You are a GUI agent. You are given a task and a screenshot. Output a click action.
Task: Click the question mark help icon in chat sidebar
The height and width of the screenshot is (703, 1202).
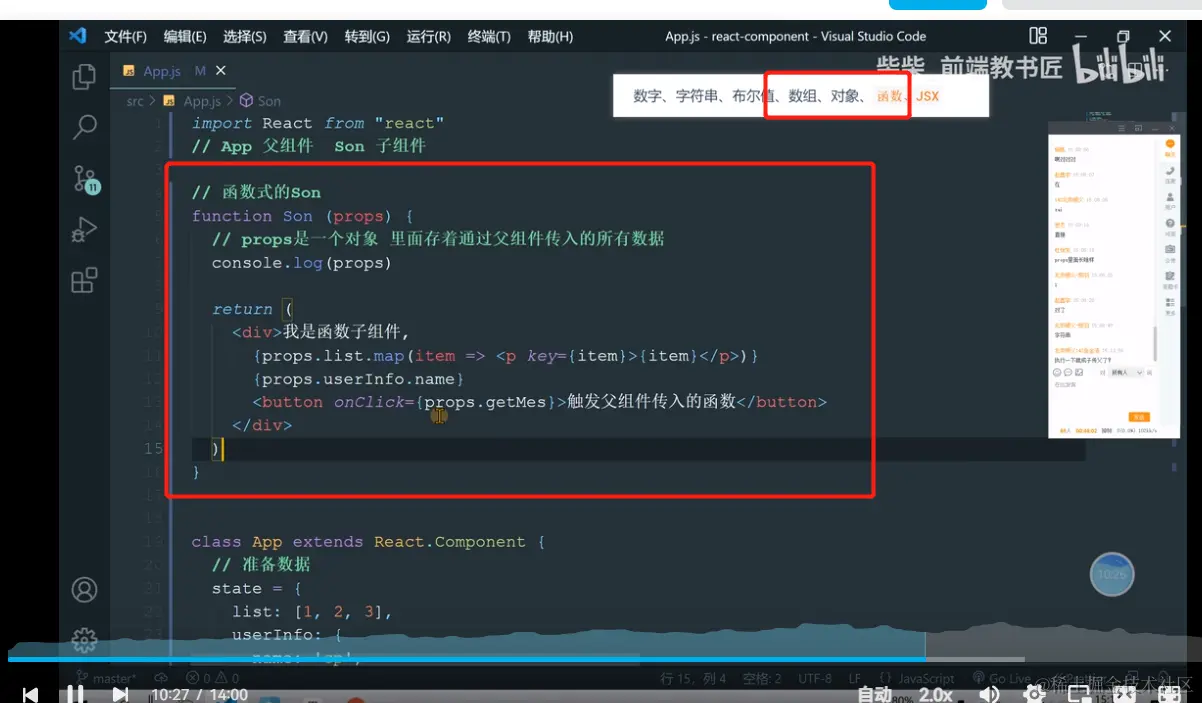[x=1169, y=225]
